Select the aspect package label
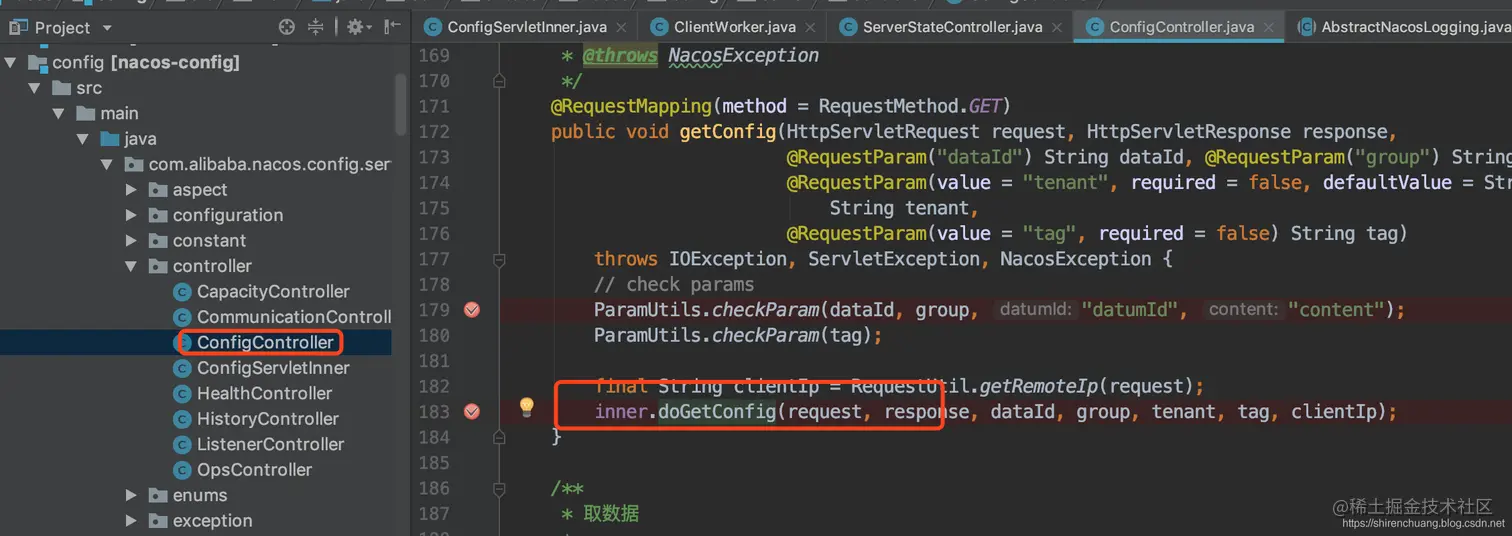 [200, 190]
